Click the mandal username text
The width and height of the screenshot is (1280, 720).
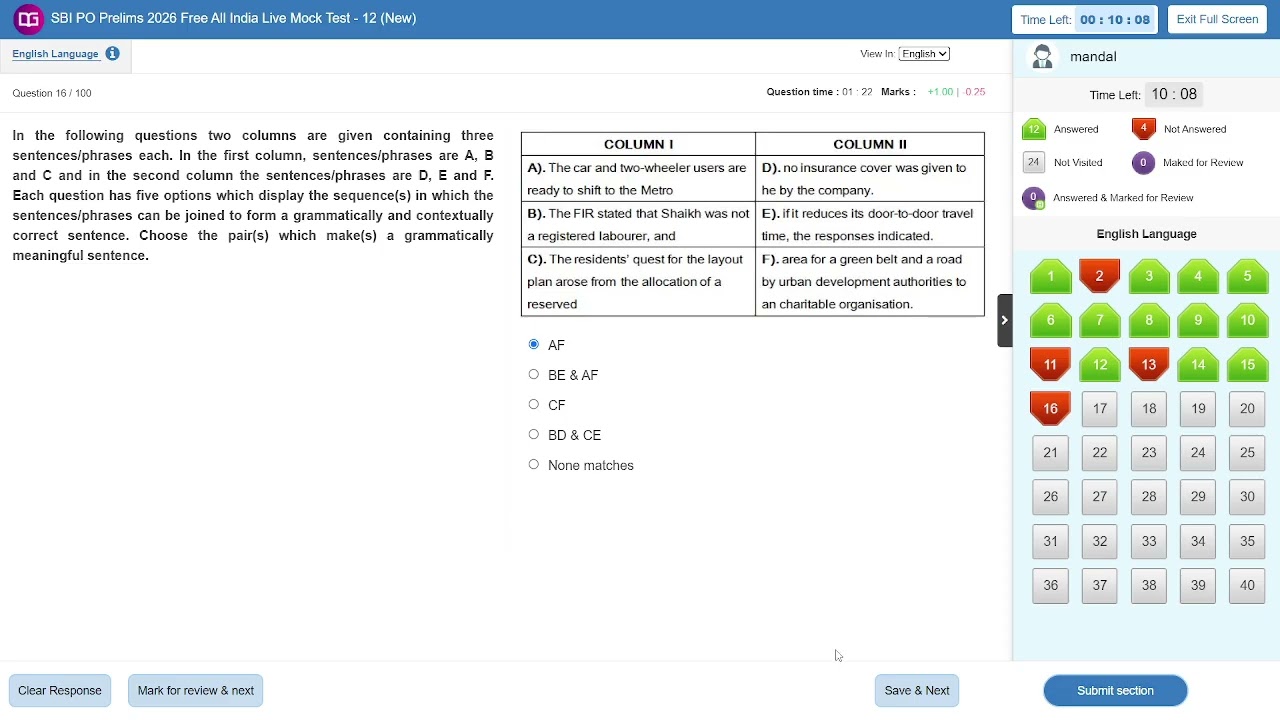coord(1093,57)
